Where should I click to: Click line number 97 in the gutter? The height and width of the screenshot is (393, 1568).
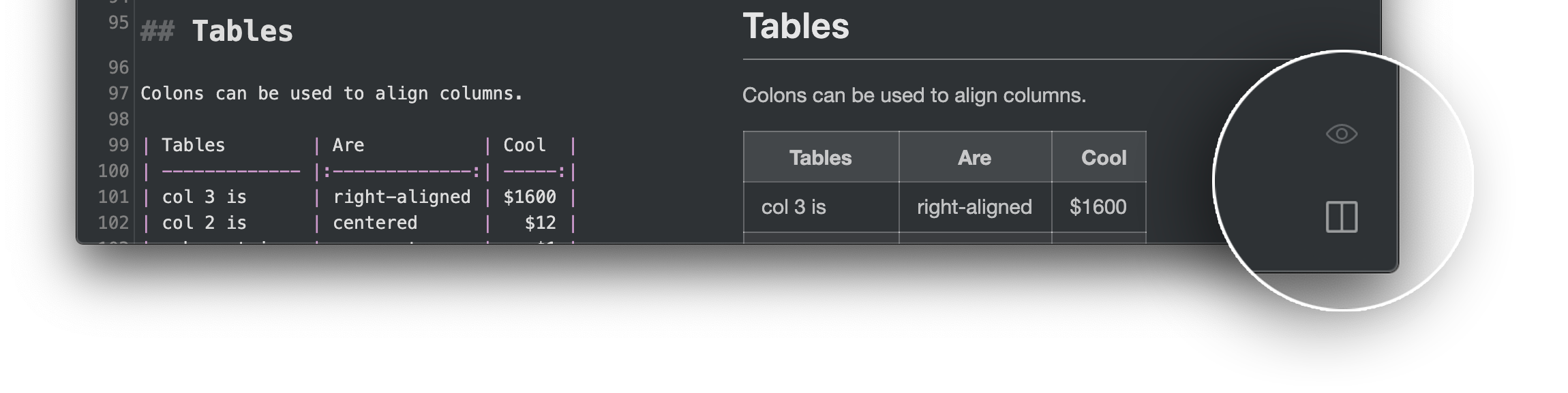coord(119,92)
